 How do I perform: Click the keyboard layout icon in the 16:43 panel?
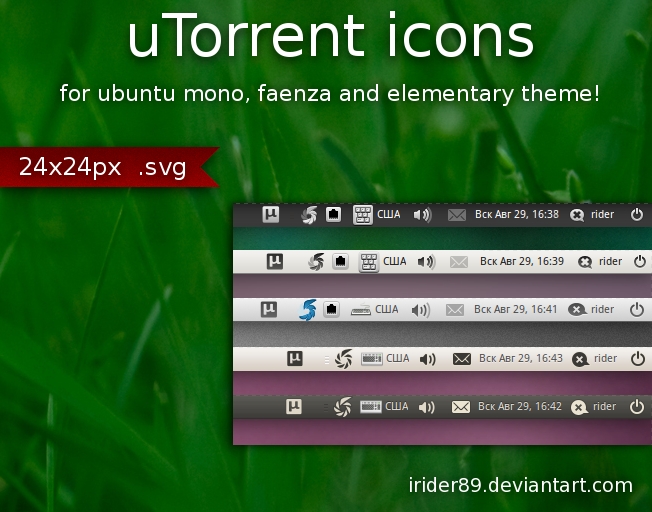[372, 359]
